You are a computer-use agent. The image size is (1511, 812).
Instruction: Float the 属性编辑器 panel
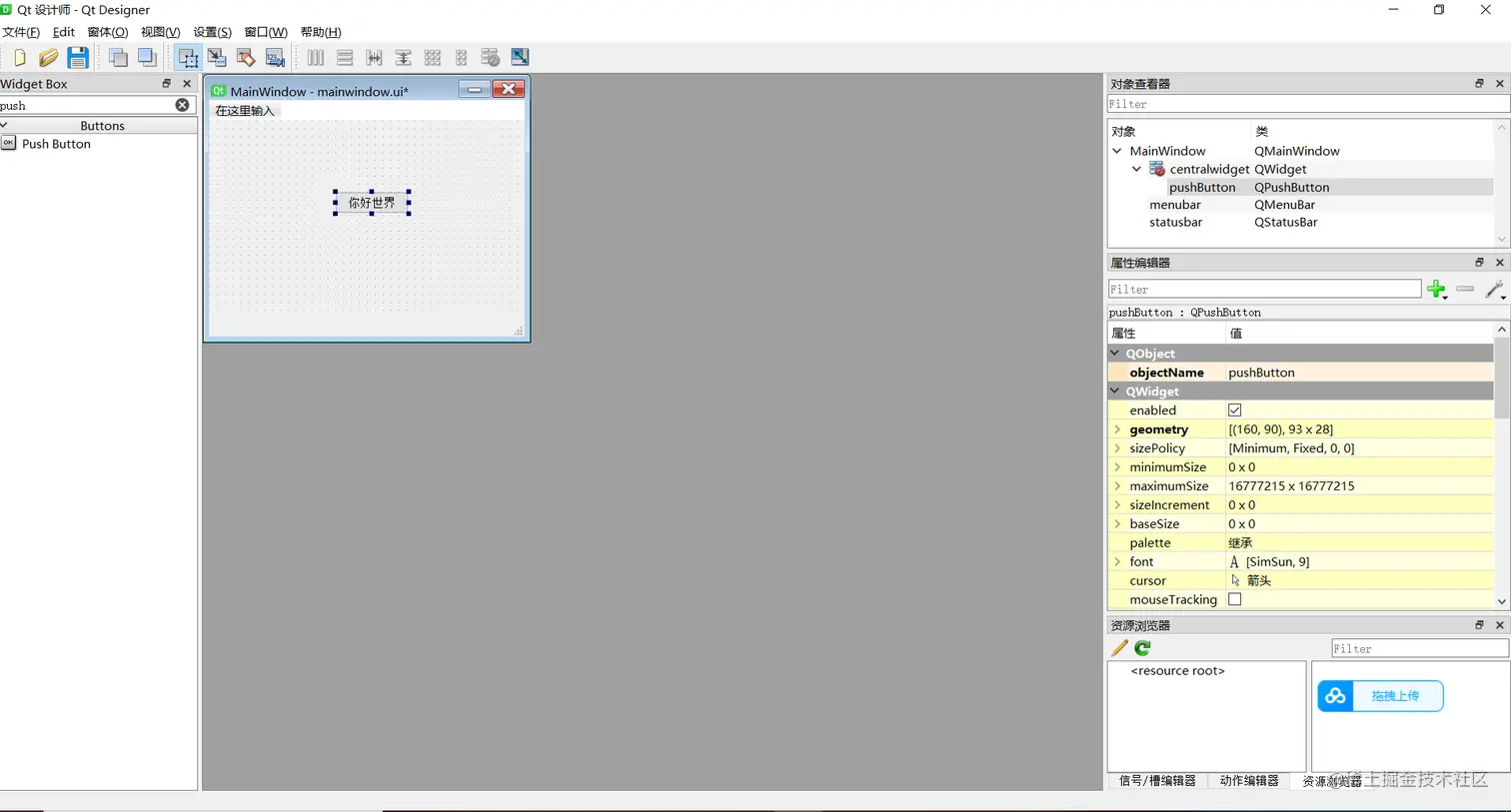tap(1479, 263)
